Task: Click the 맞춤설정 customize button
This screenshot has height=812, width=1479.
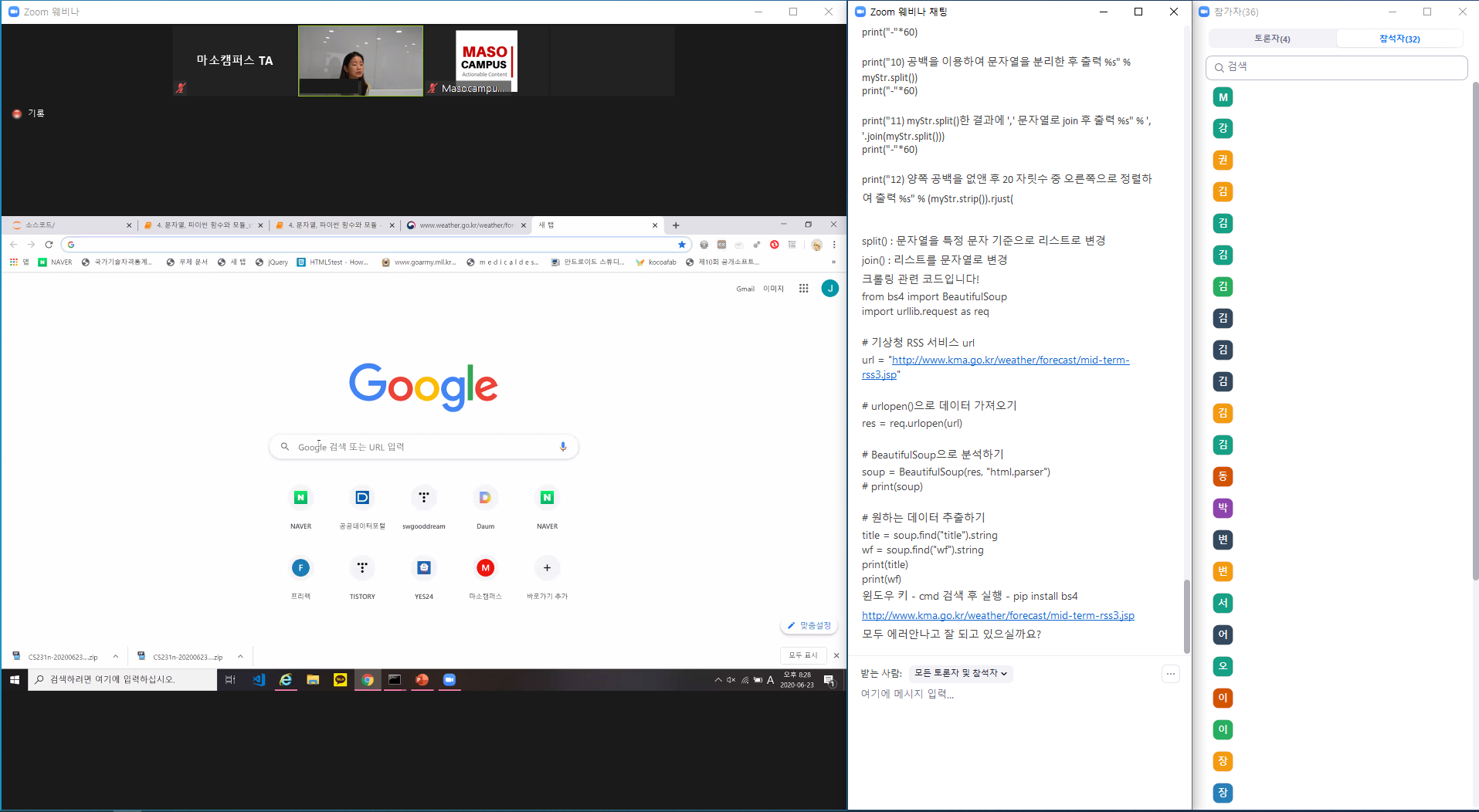Action: click(809, 626)
